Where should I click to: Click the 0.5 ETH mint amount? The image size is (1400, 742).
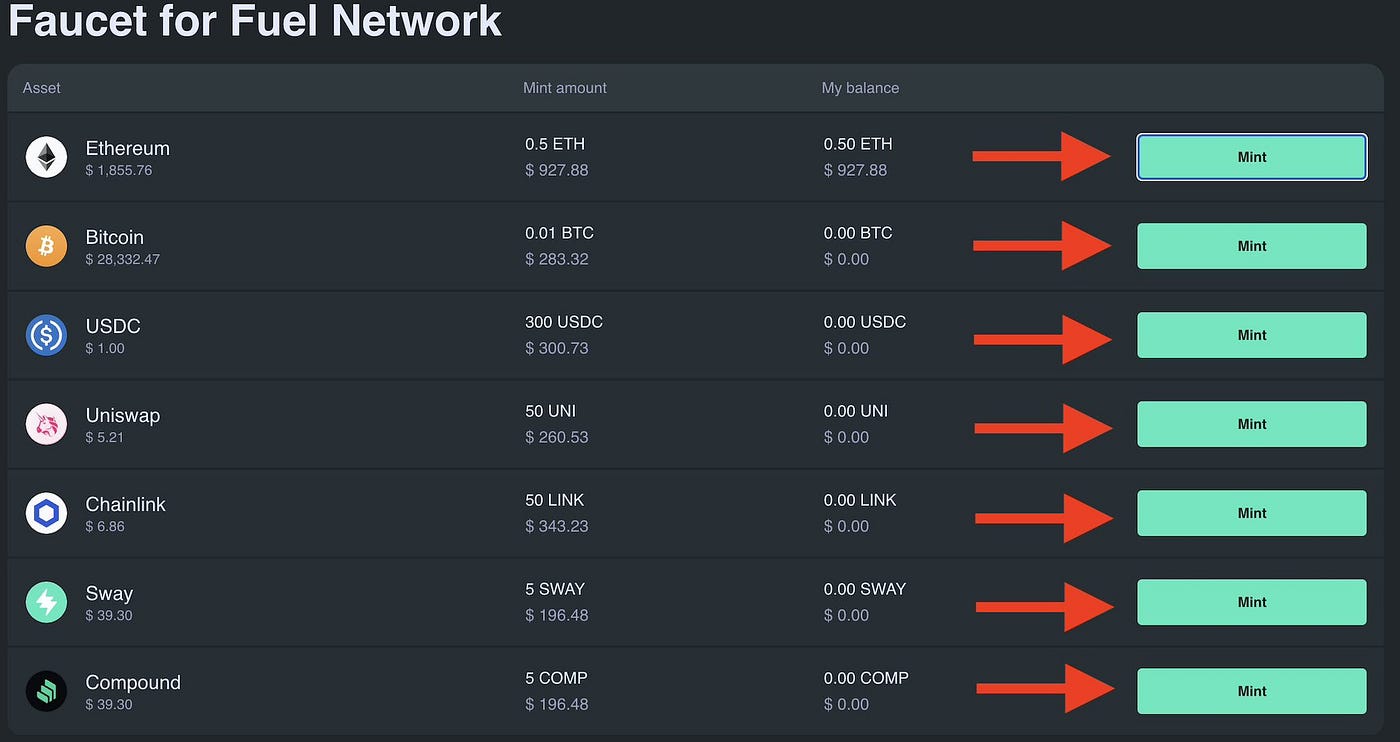click(555, 144)
